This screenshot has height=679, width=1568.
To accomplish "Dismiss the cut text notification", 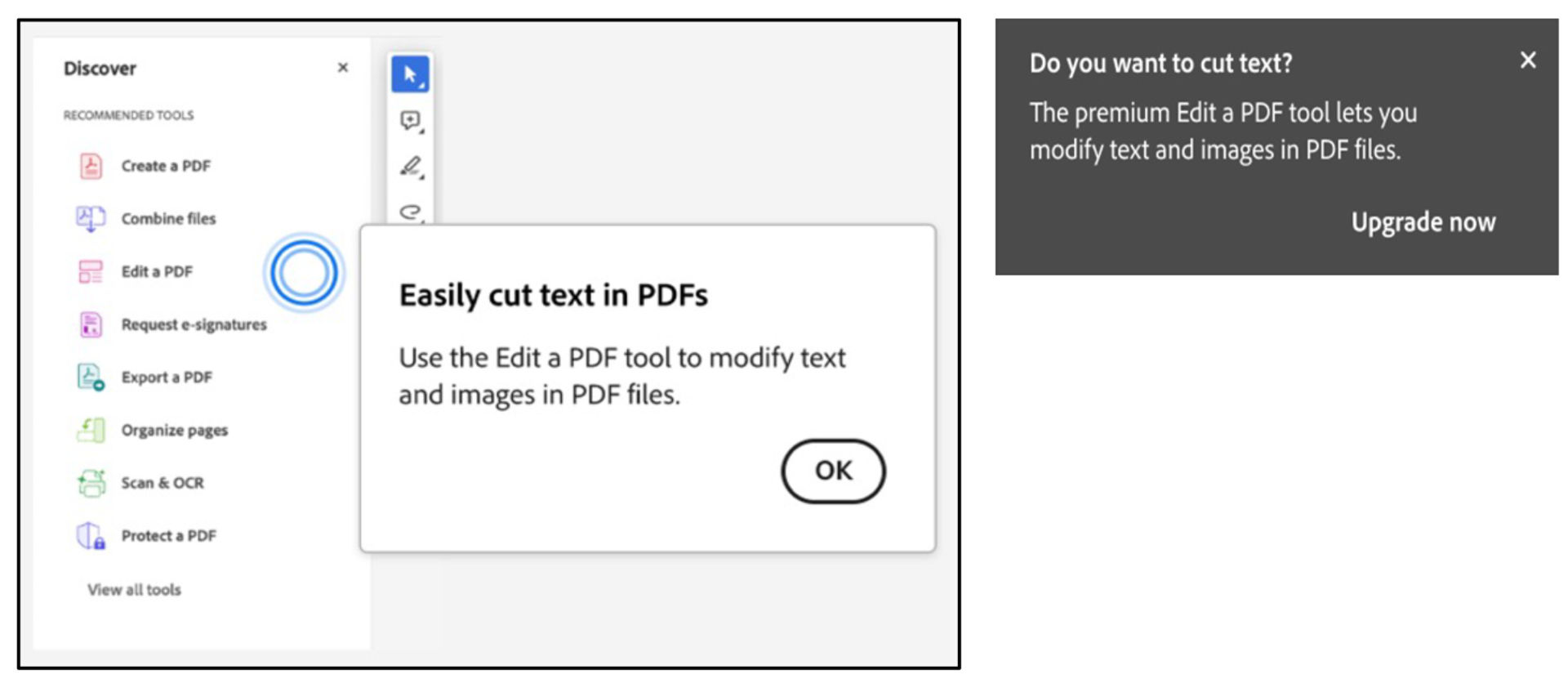I will coord(1527,60).
